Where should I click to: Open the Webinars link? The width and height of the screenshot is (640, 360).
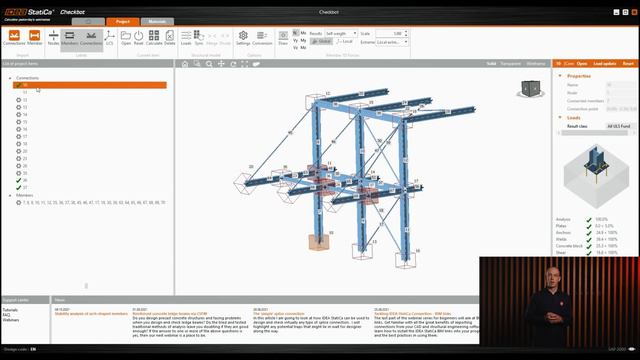11,320
